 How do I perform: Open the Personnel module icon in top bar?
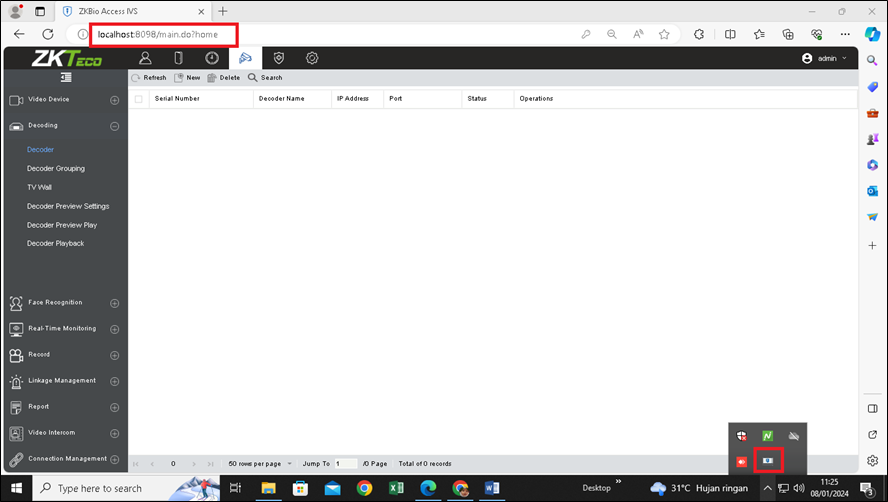145,58
